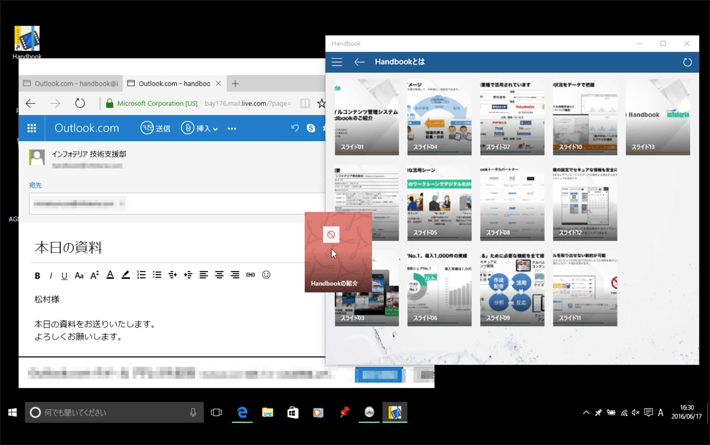Click the undo arrow in the Outlook bar
The width and height of the screenshot is (710, 445).
[x=295, y=128]
